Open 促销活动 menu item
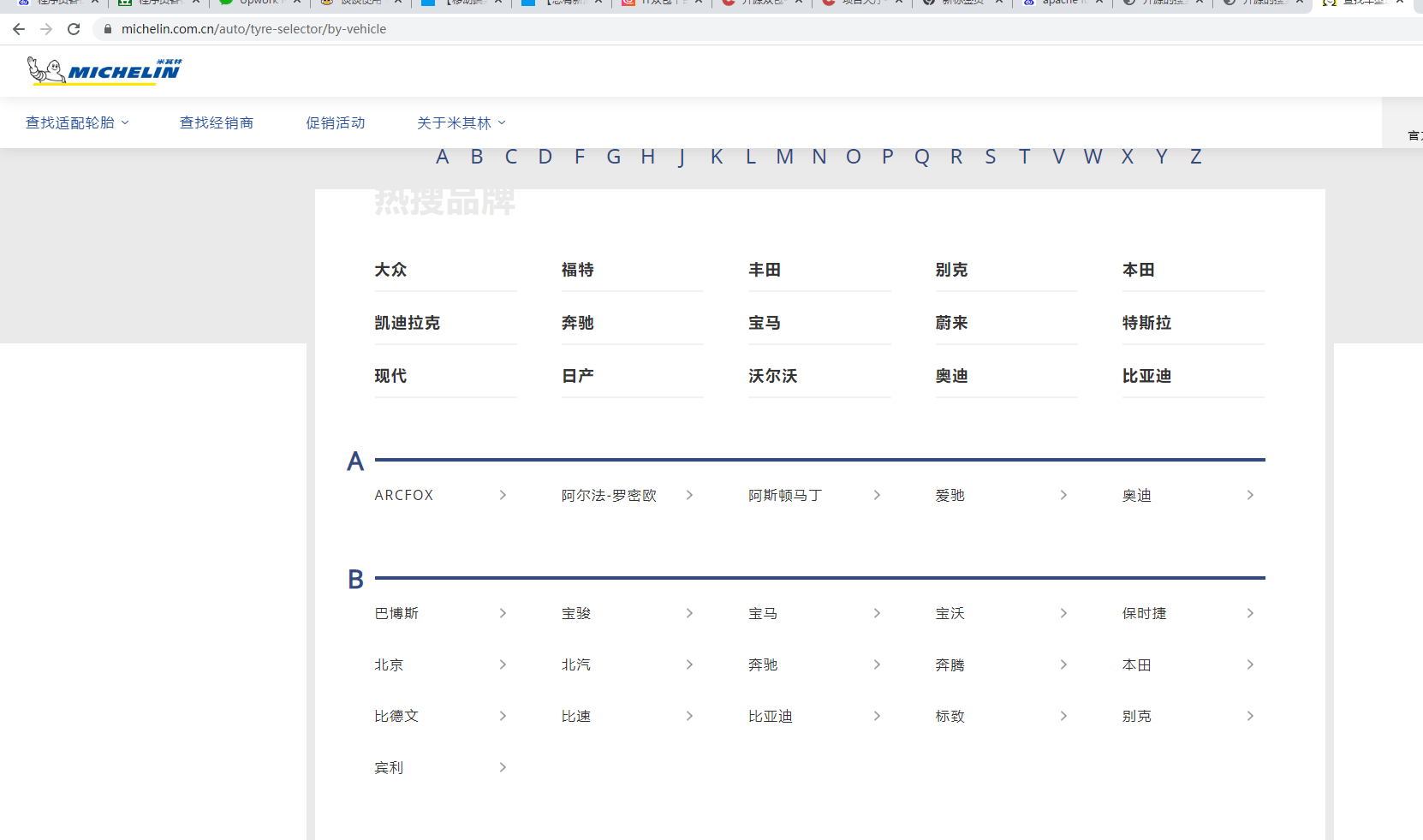This screenshot has width=1423, height=840. point(336,122)
